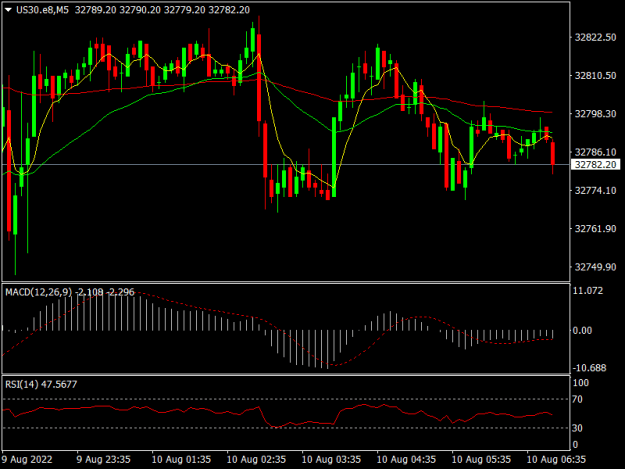This screenshot has height=469, width=625.
Task: Click the RSI 100 scale label
Action: coord(580,383)
